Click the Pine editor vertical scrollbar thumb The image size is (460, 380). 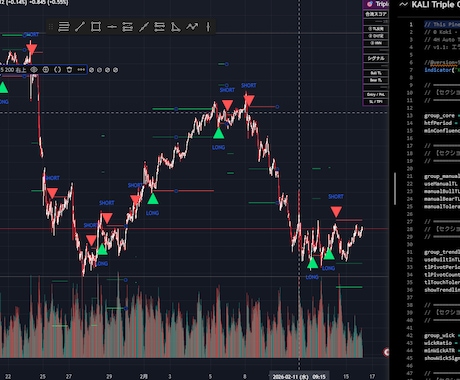coord(395,189)
